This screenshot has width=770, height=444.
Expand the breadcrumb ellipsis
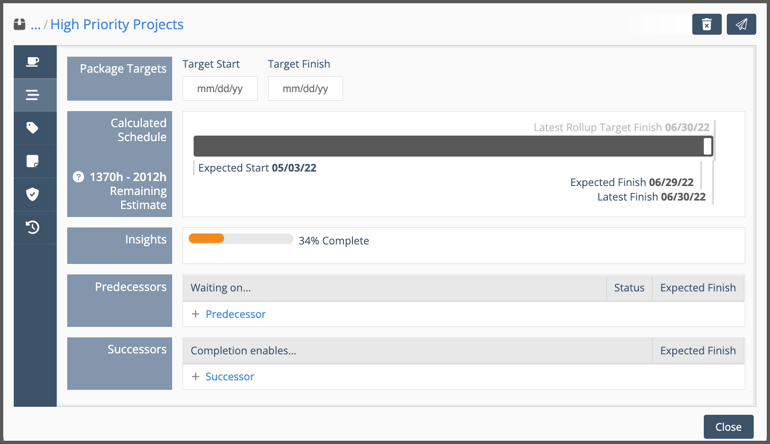(x=36, y=25)
